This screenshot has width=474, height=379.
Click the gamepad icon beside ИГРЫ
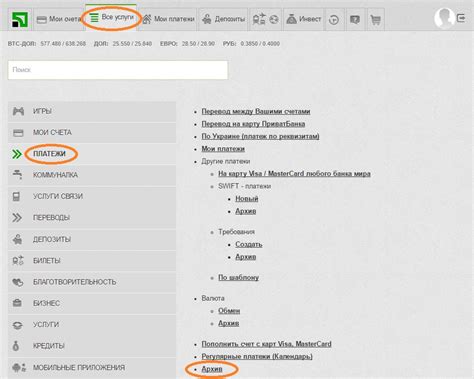[18, 111]
